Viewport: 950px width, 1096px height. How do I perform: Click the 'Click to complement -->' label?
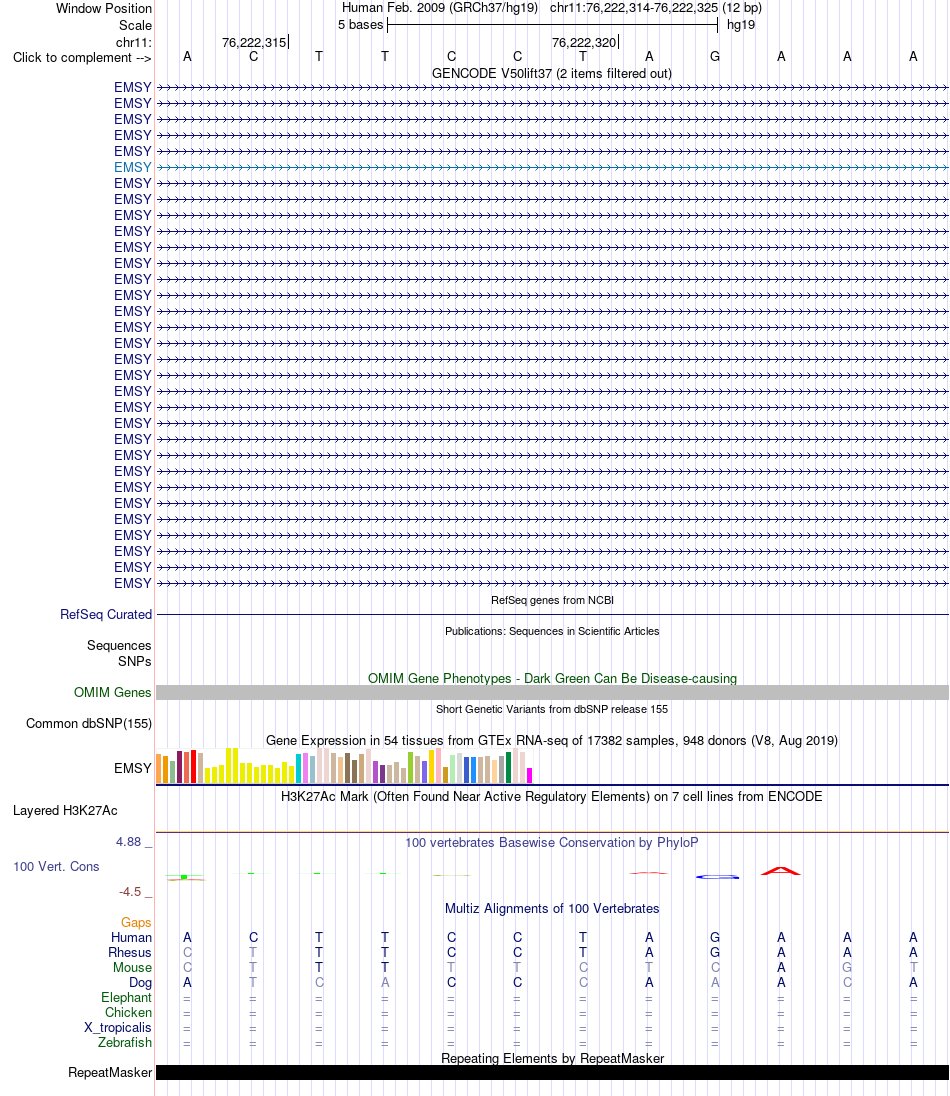82,57
